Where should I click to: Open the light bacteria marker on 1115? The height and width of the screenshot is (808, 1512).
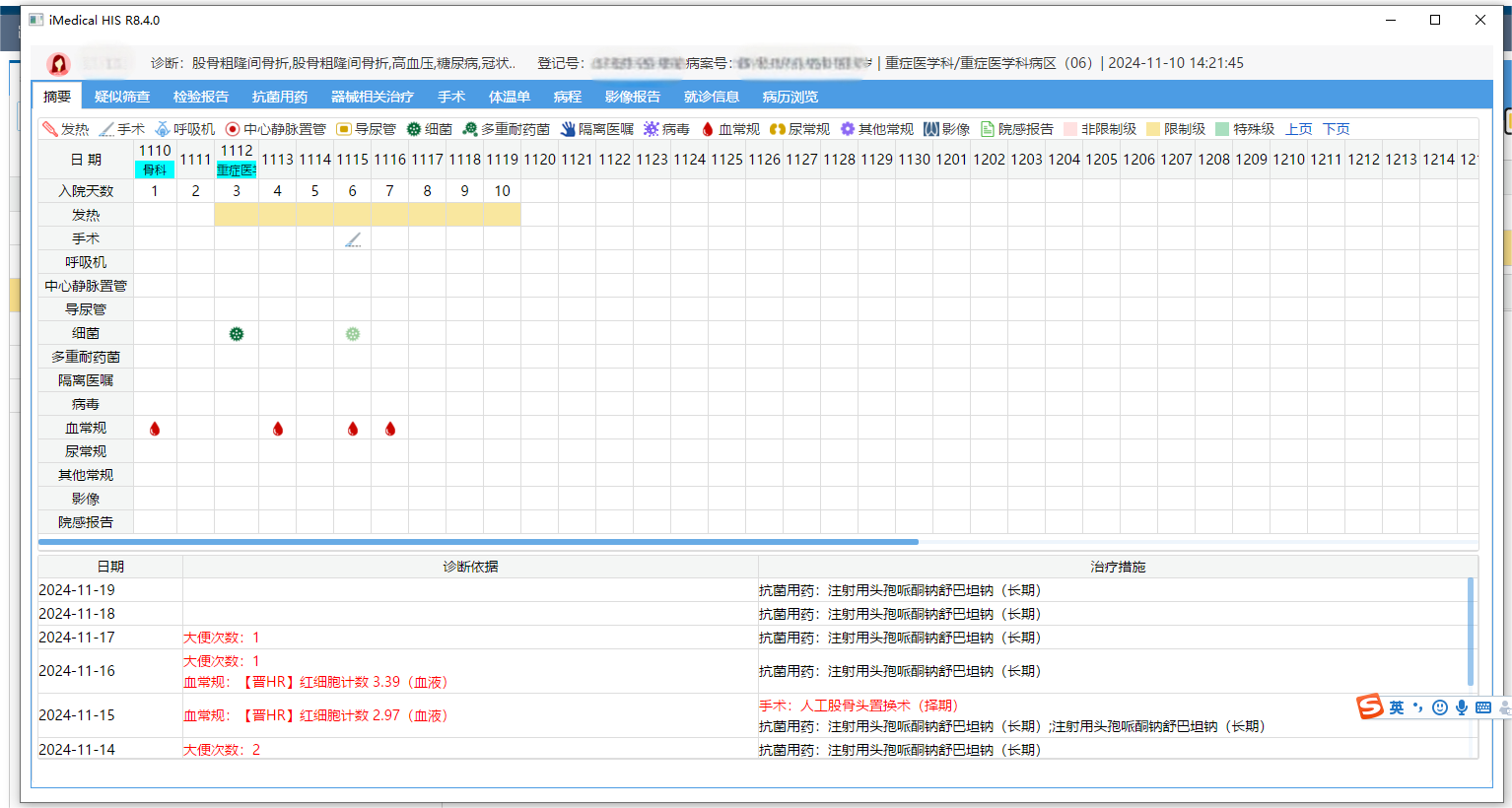pyautogui.click(x=353, y=334)
